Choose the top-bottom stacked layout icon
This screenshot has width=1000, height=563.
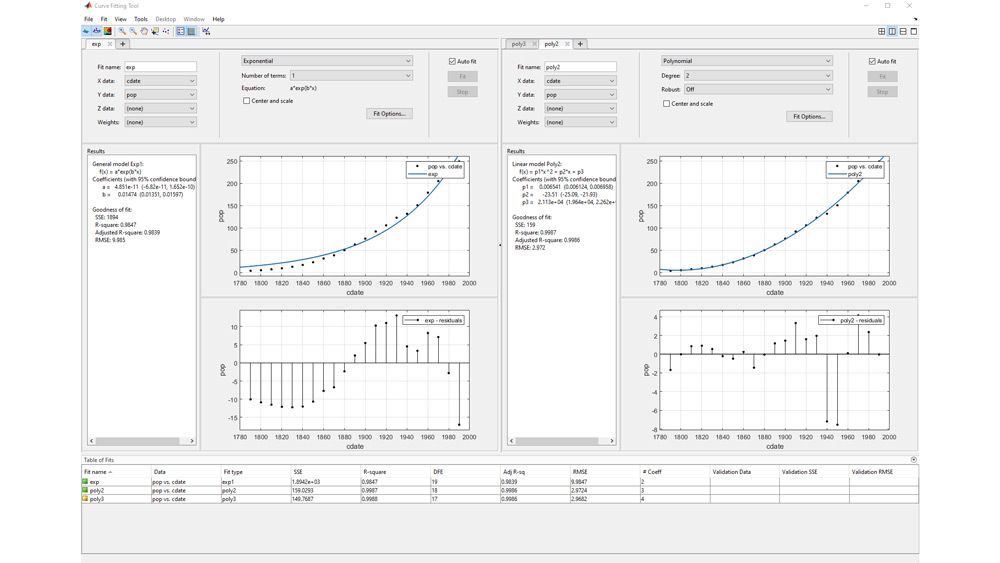(903, 31)
